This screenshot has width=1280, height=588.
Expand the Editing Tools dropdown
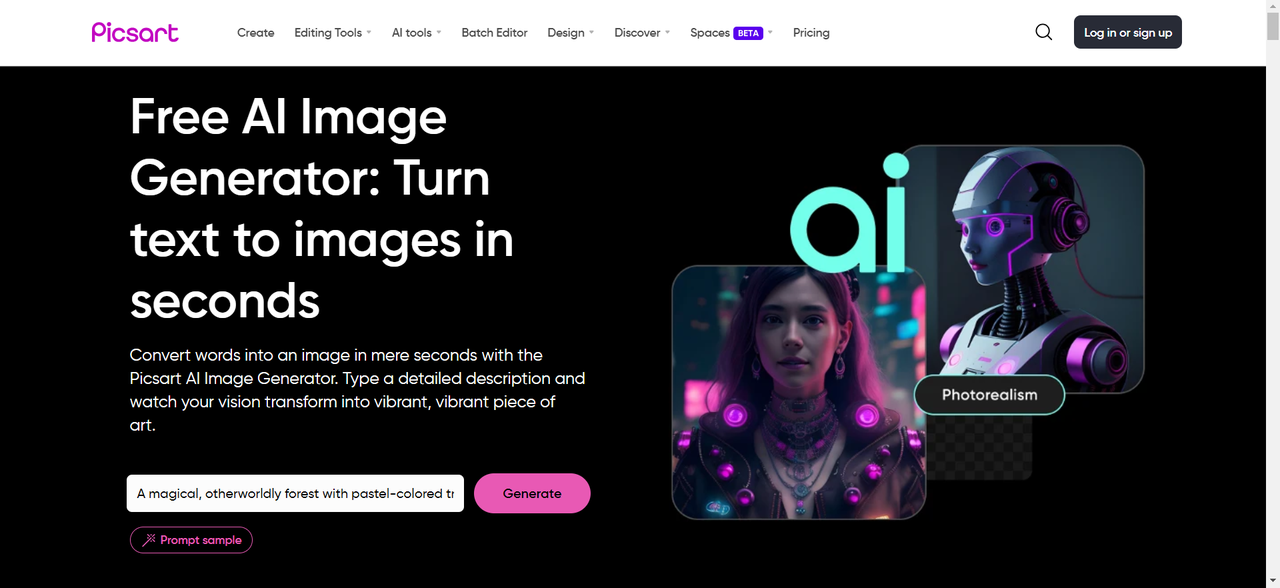pyautogui.click(x=332, y=33)
